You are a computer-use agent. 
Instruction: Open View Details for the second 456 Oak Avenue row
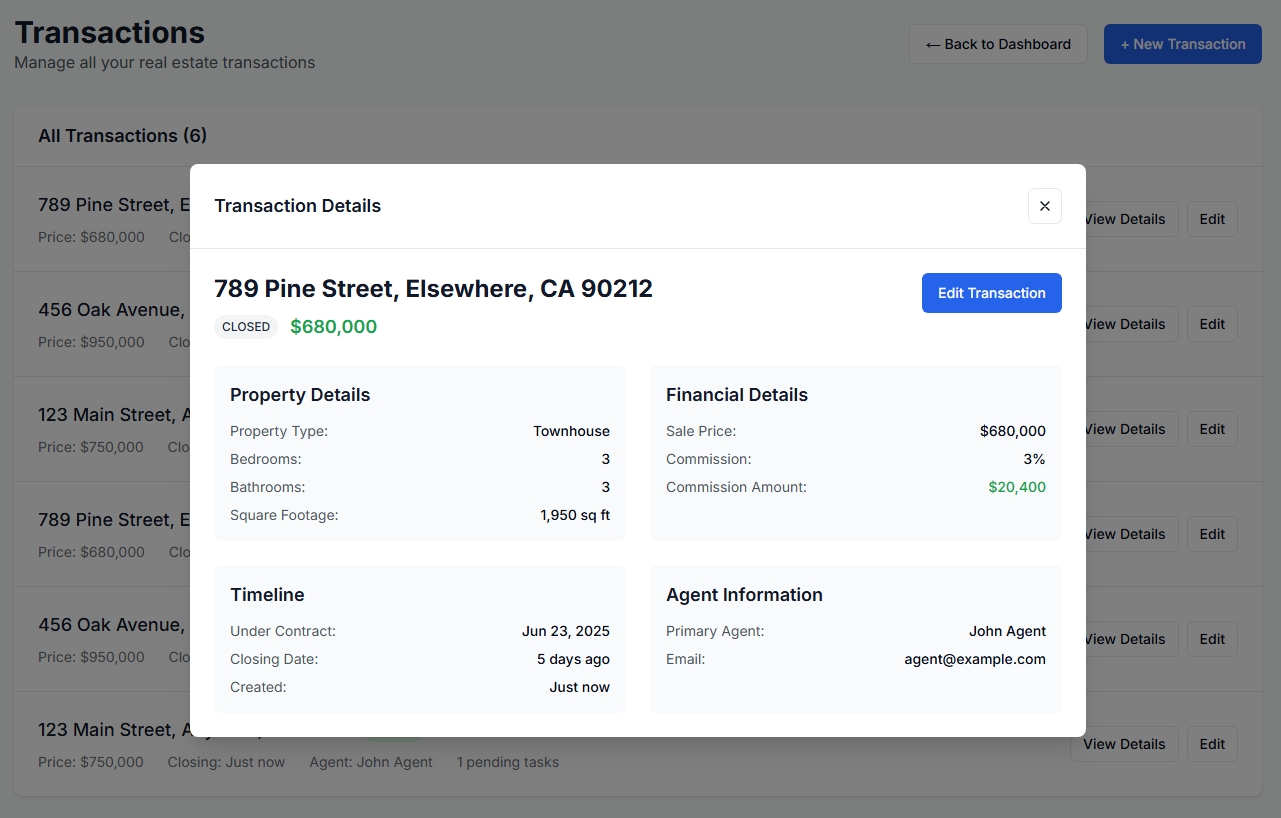pos(1132,639)
